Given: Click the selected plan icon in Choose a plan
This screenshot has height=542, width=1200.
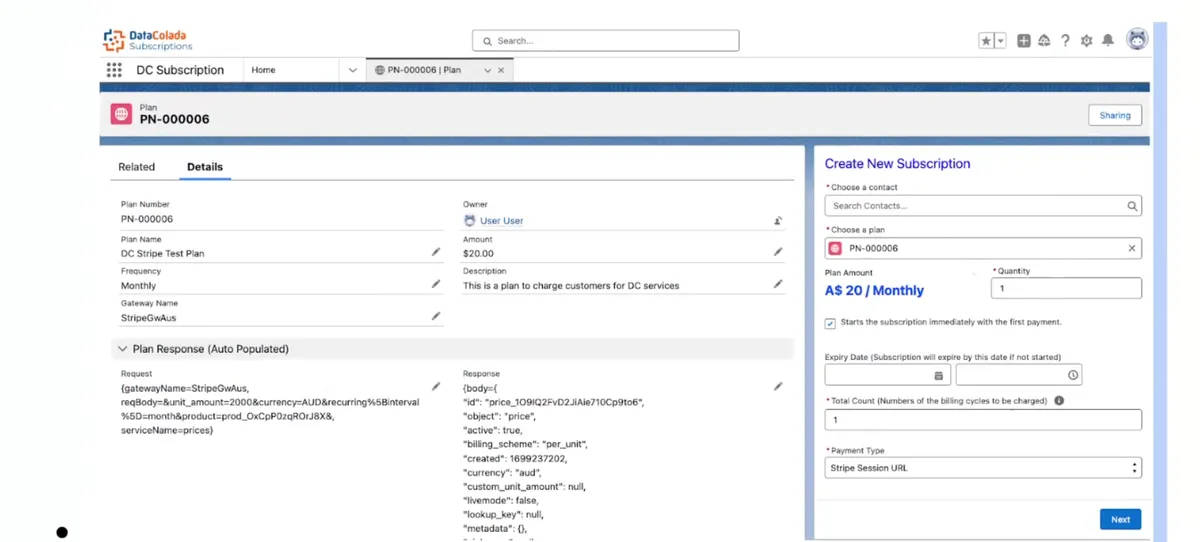Looking at the screenshot, I should [835, 248].
